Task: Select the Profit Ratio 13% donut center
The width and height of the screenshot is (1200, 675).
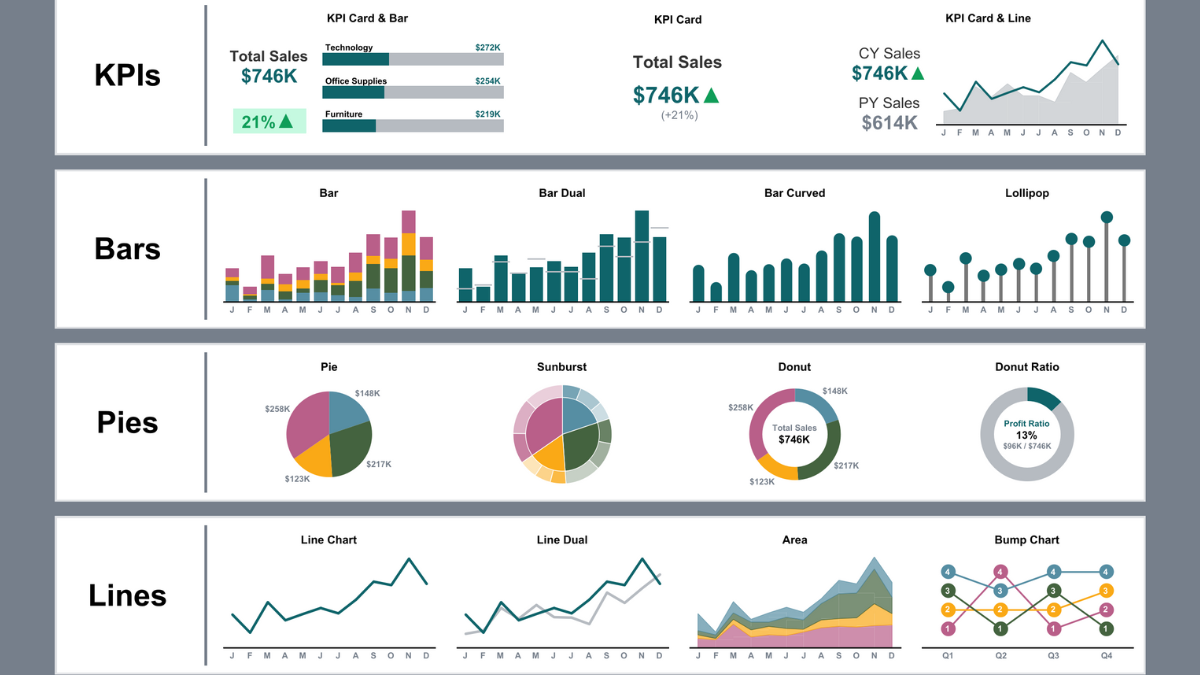Action: [x=1027, y=434]
